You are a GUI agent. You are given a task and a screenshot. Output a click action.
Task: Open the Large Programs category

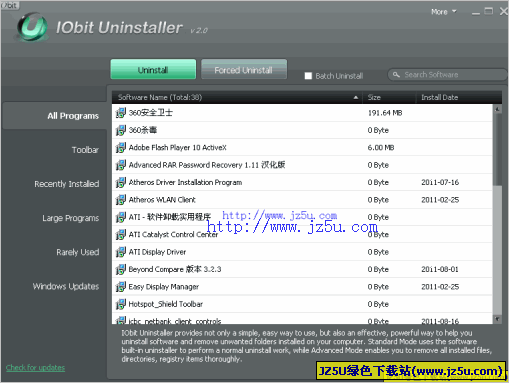point(71,218)
